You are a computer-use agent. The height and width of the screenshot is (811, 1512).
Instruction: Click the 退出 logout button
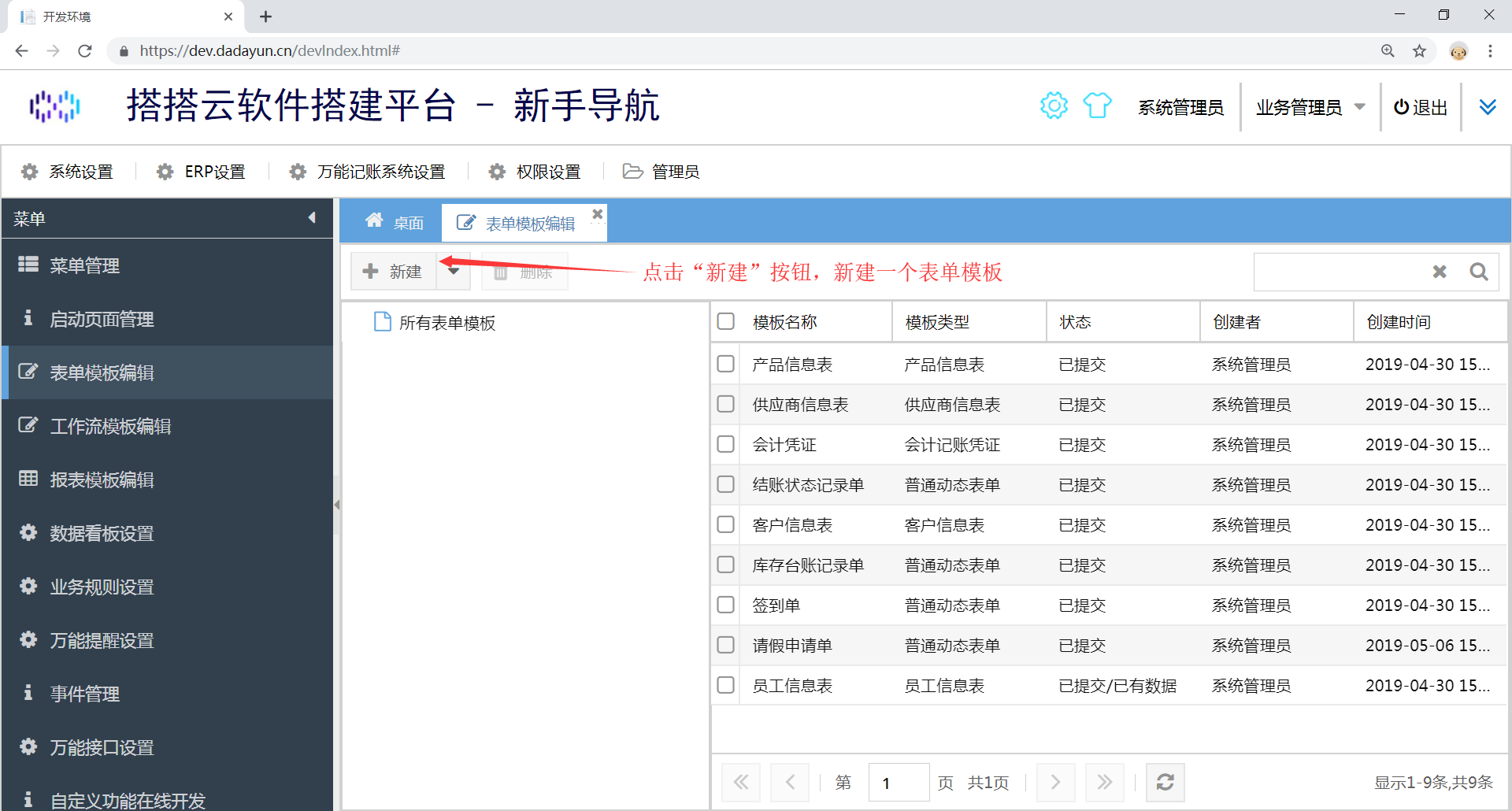(1421, 107)
